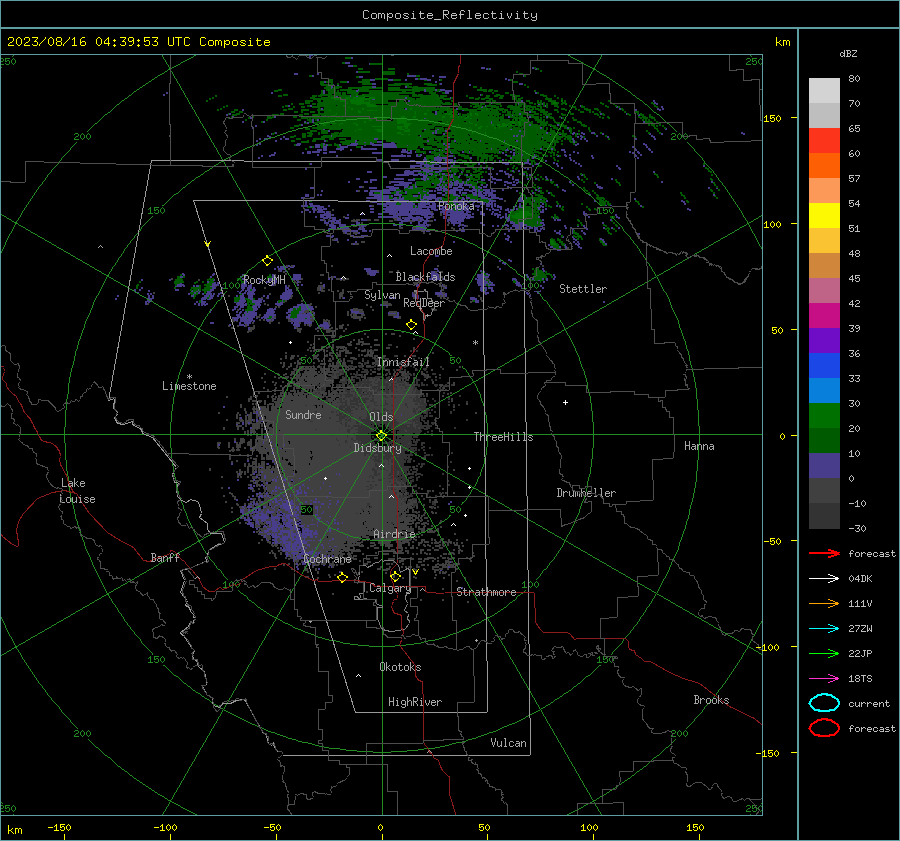Image resolution: width=900 pixels, height=841 pixels.
Task: Click the Brooks city label
Action: (x=711, y=700)
